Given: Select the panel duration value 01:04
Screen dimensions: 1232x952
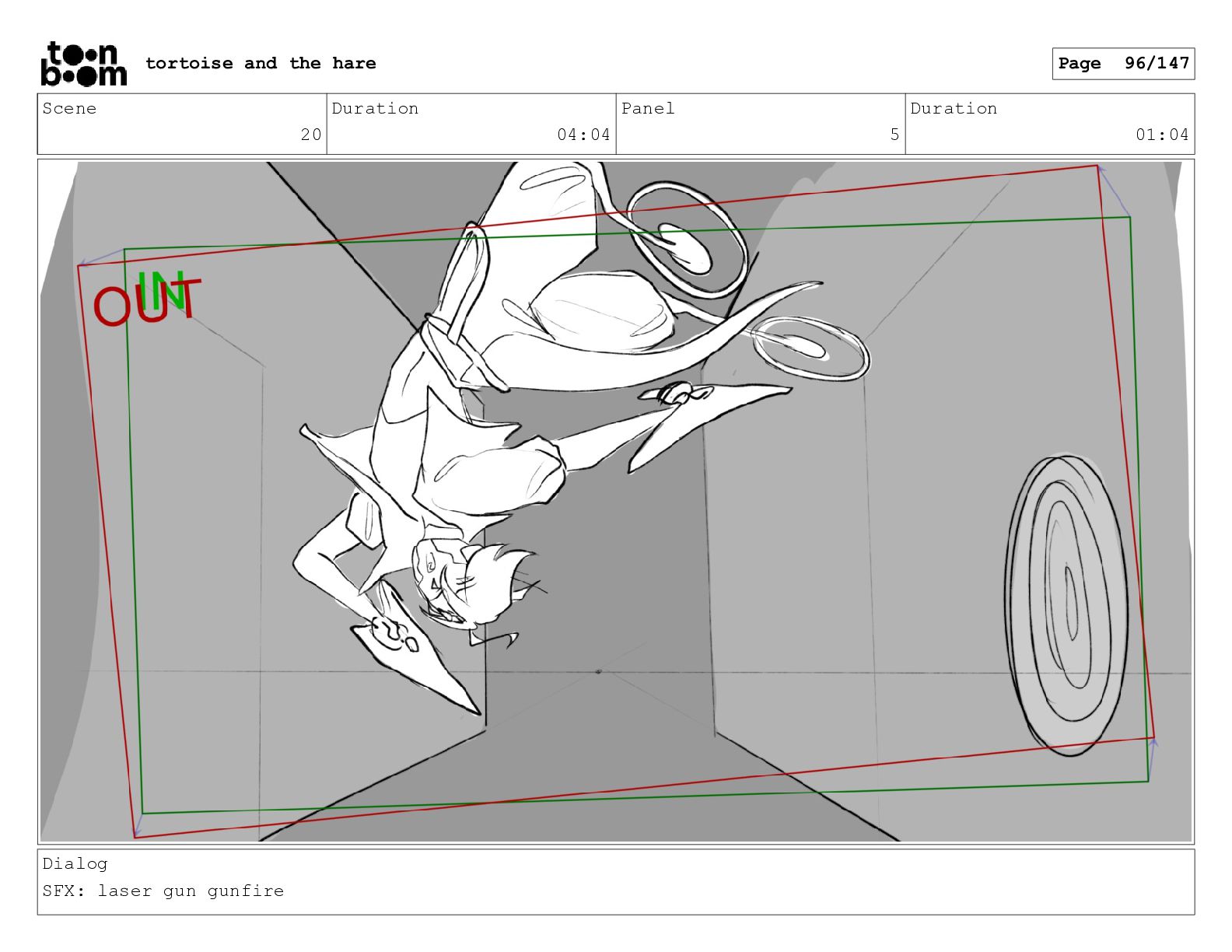Looking at the screenshot, I should pyautogui.click(x=1162, y=135).
